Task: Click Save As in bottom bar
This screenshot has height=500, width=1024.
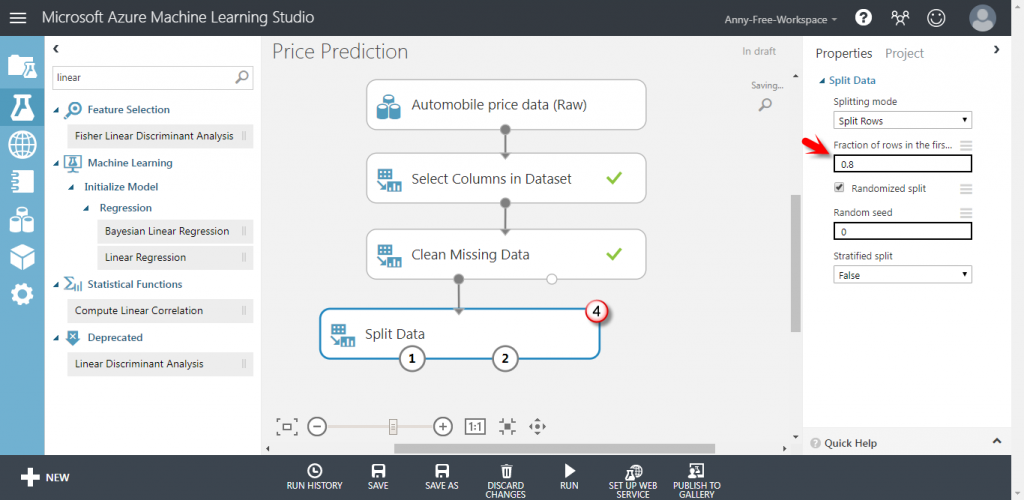Action: click(441, 477)
